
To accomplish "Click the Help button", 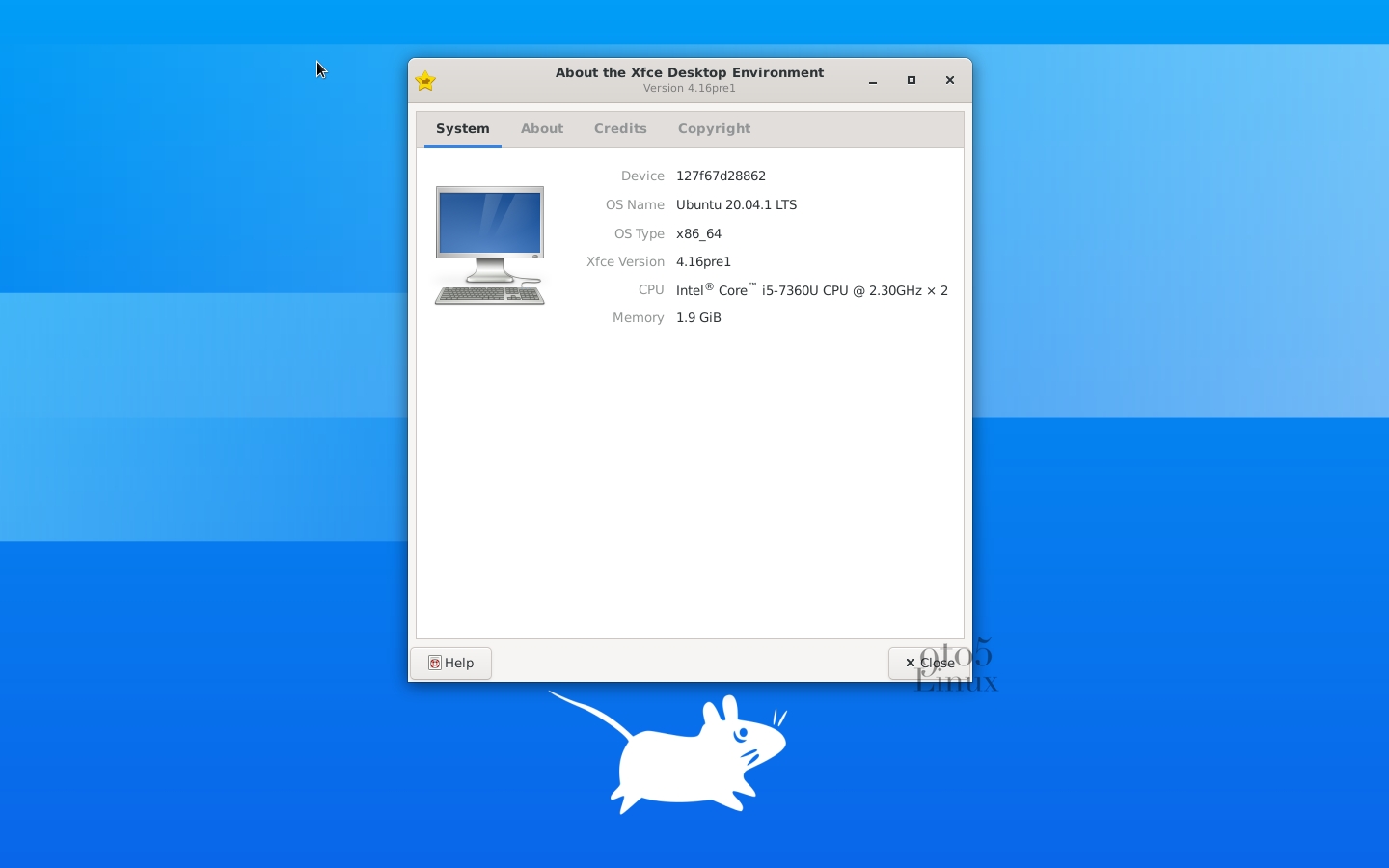I will point(451,663).
